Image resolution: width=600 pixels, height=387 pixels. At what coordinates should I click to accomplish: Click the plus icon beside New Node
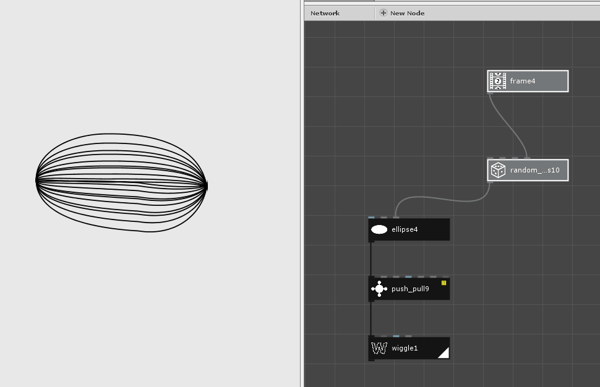(x=383, y=13)
